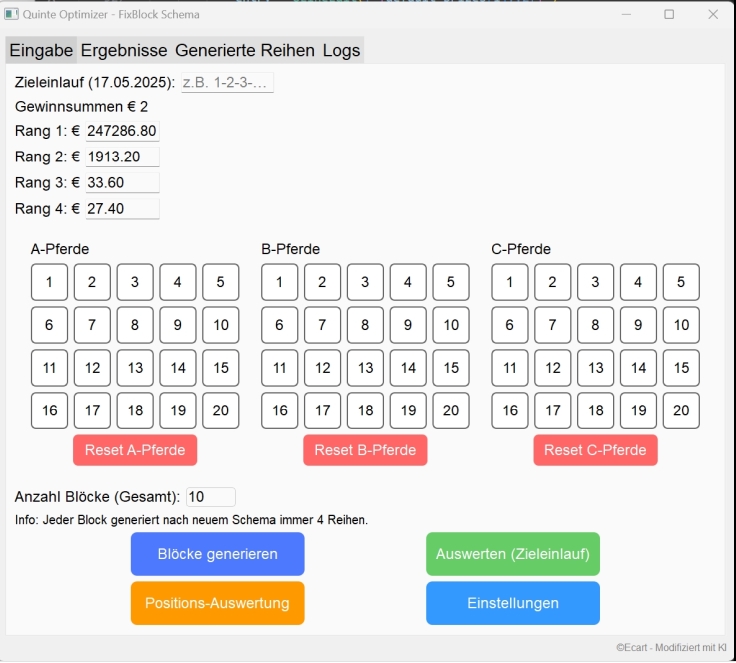Viewport: 736px width, 663px height.
Task: Select horse 1 in A-Pferde
Action: tap(49, 282)
